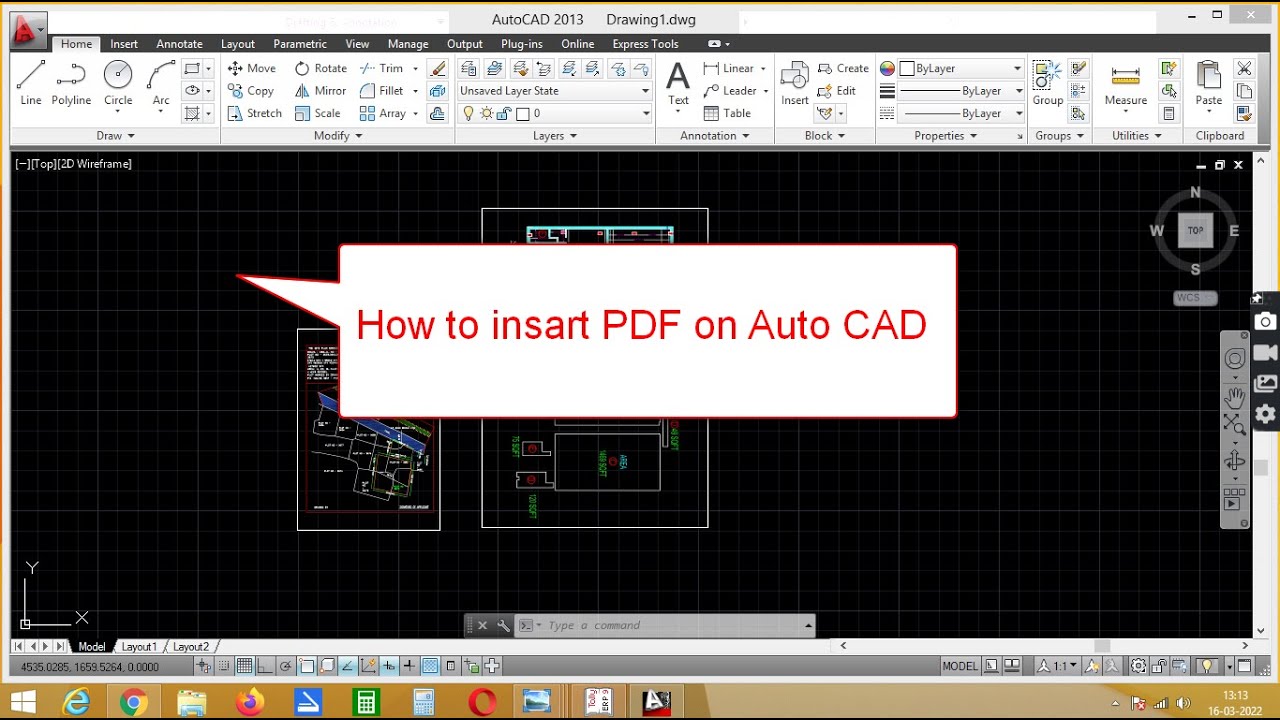Toggle Show/Hide Lineweight
This screenshot has width=1280, height=720.
[409, 666]
